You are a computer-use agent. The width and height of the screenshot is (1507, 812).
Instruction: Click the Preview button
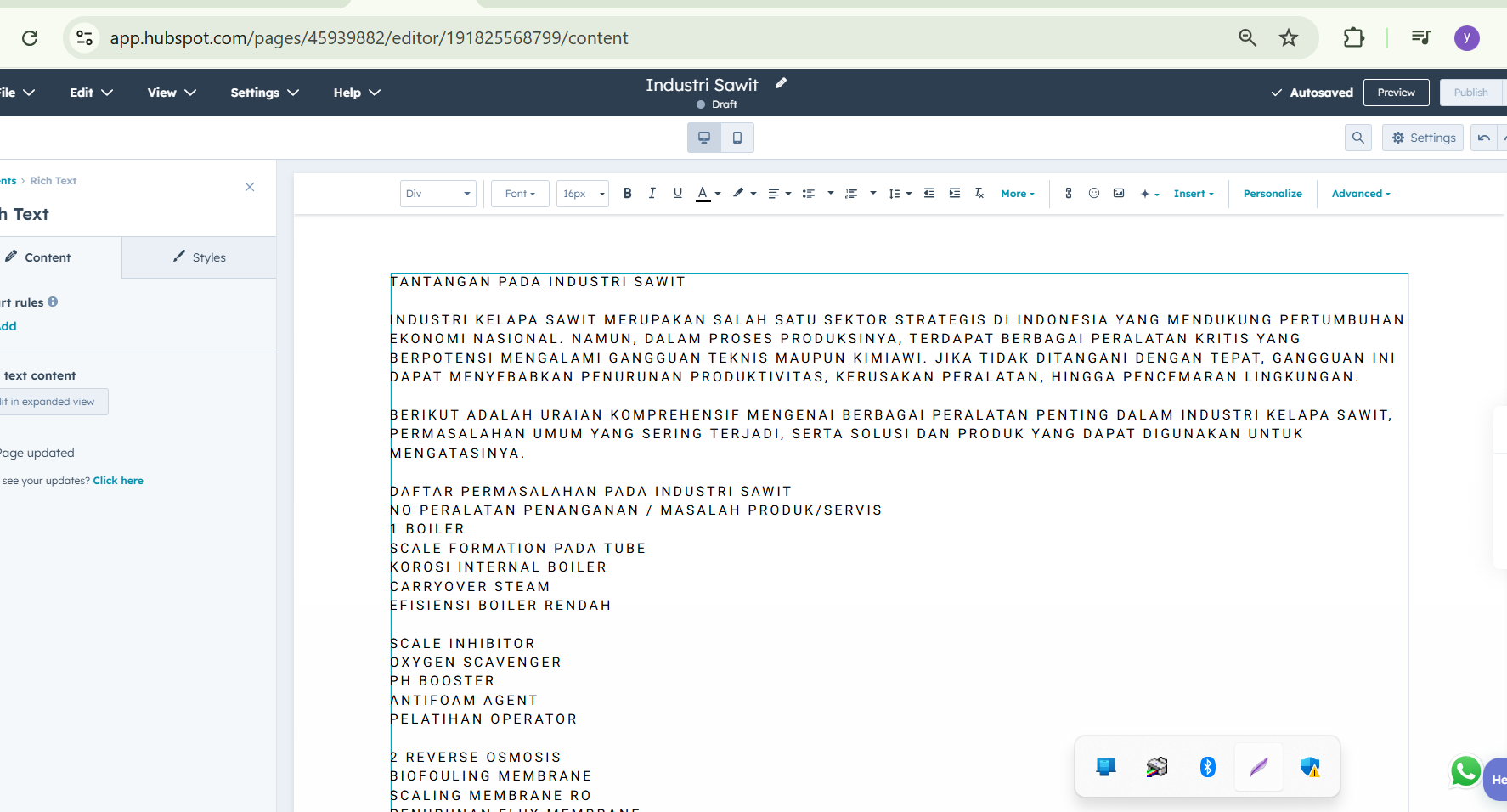[1396, 92]
